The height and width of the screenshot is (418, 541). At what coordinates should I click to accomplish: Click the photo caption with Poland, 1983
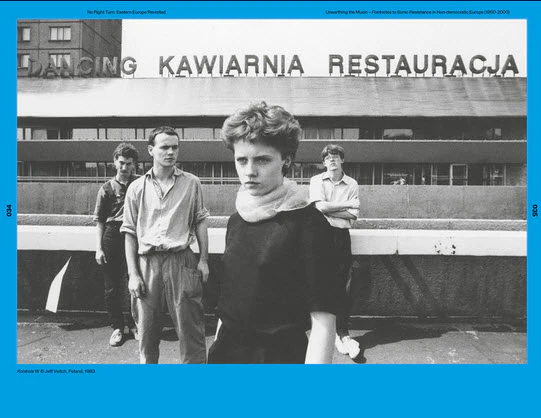pyautogui.click(x=56, y=371)
